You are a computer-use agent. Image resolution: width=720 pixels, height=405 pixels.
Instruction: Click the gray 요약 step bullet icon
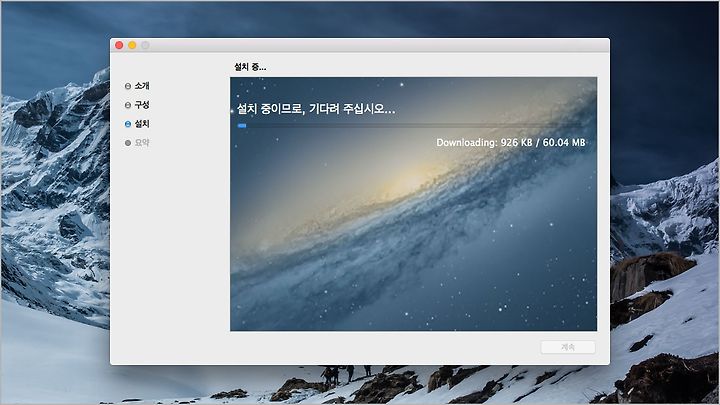pos(128,143)
